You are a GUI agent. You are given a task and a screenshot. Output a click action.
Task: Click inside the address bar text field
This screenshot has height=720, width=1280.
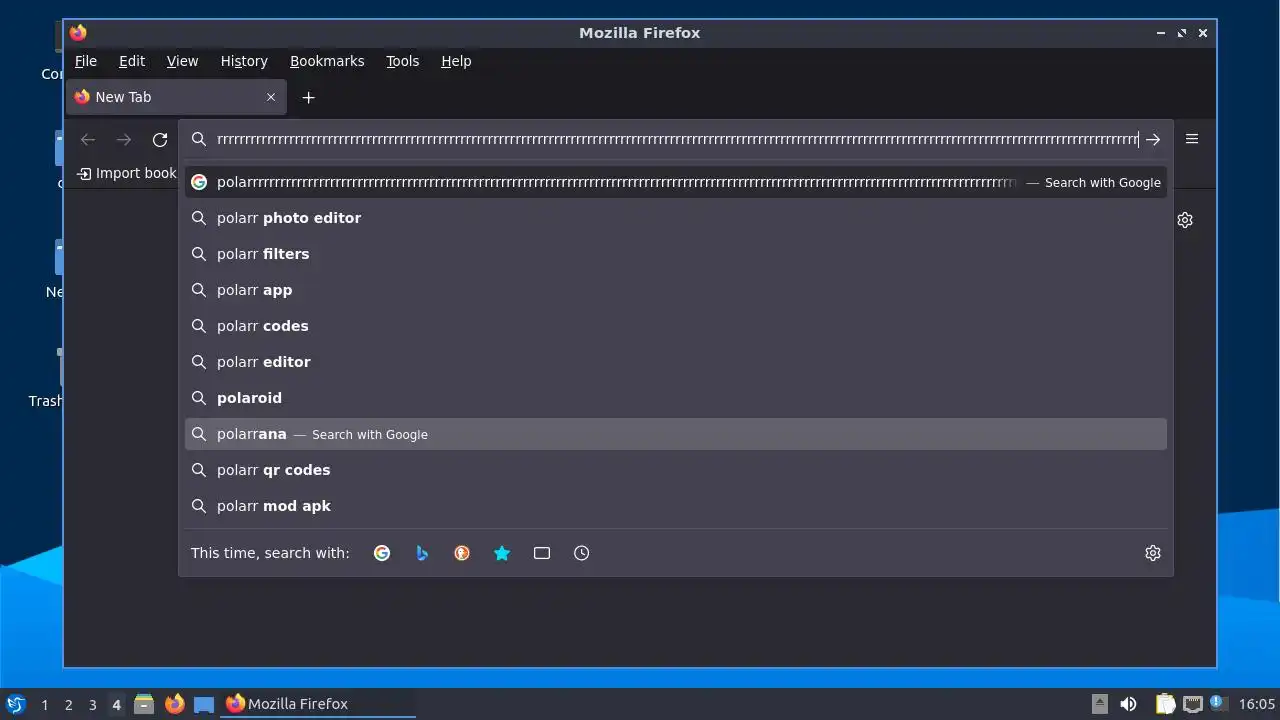(677, 140)
